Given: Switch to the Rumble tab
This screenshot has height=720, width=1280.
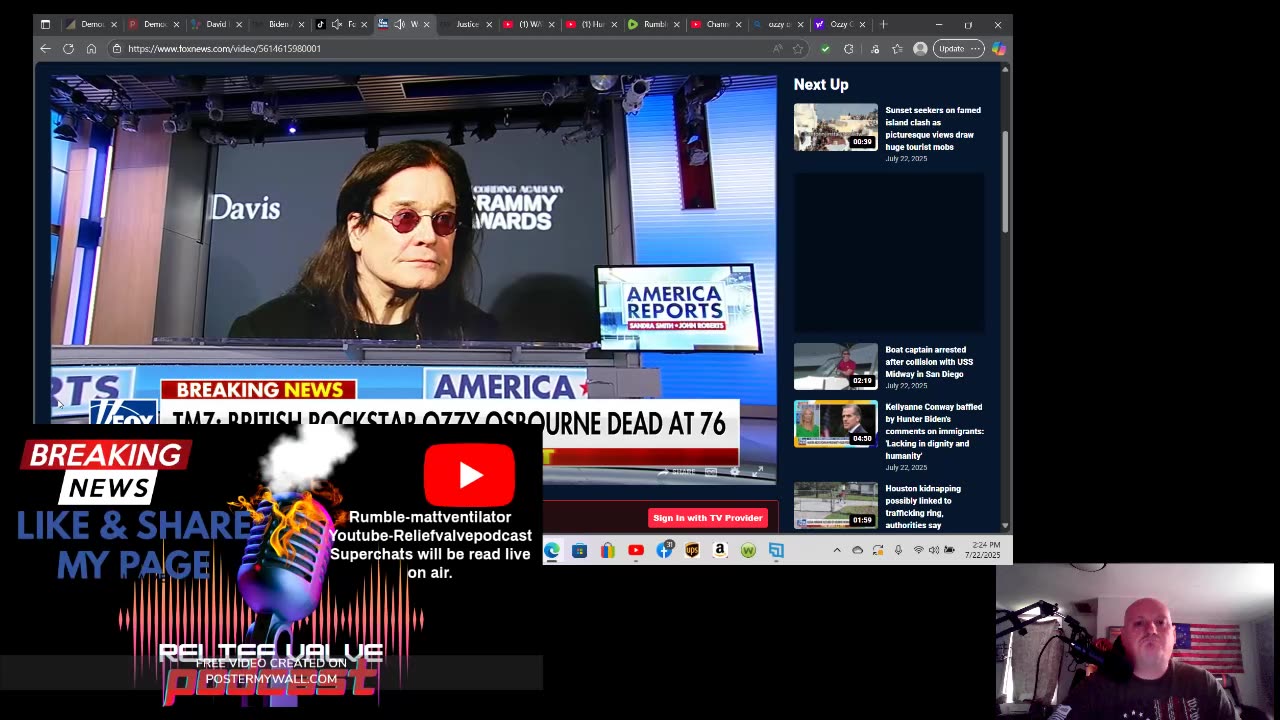Looking at the screenshot, I should coord(654,24).
